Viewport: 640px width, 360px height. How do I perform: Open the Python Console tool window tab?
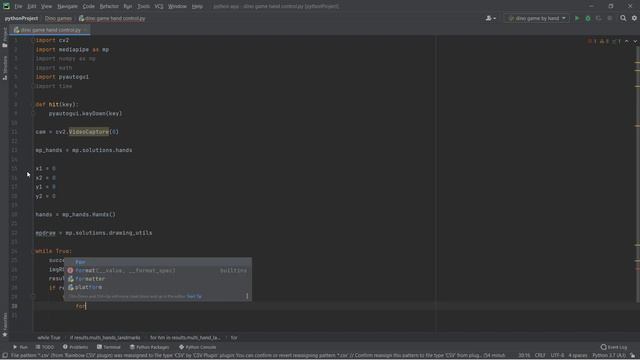pyautogui.click(x=198, y=347)
